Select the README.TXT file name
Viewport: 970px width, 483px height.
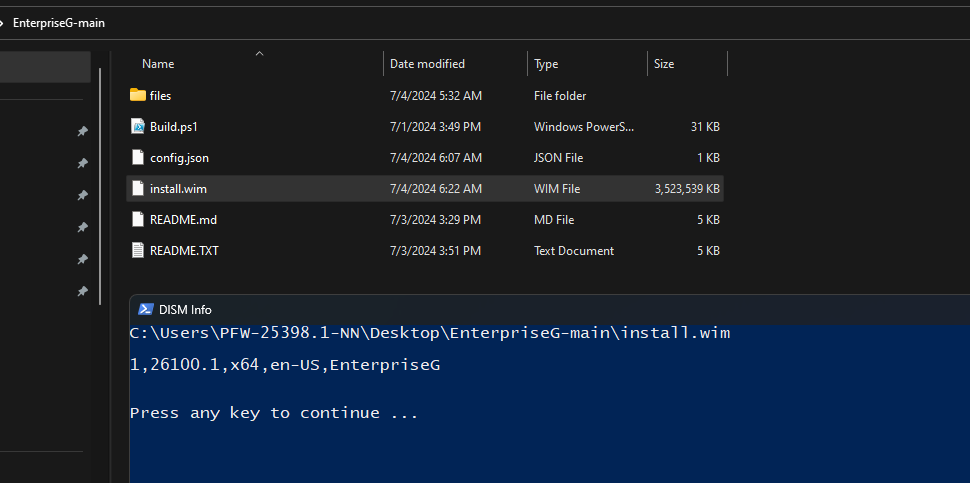pyautogui.click(x=184, y=251)
